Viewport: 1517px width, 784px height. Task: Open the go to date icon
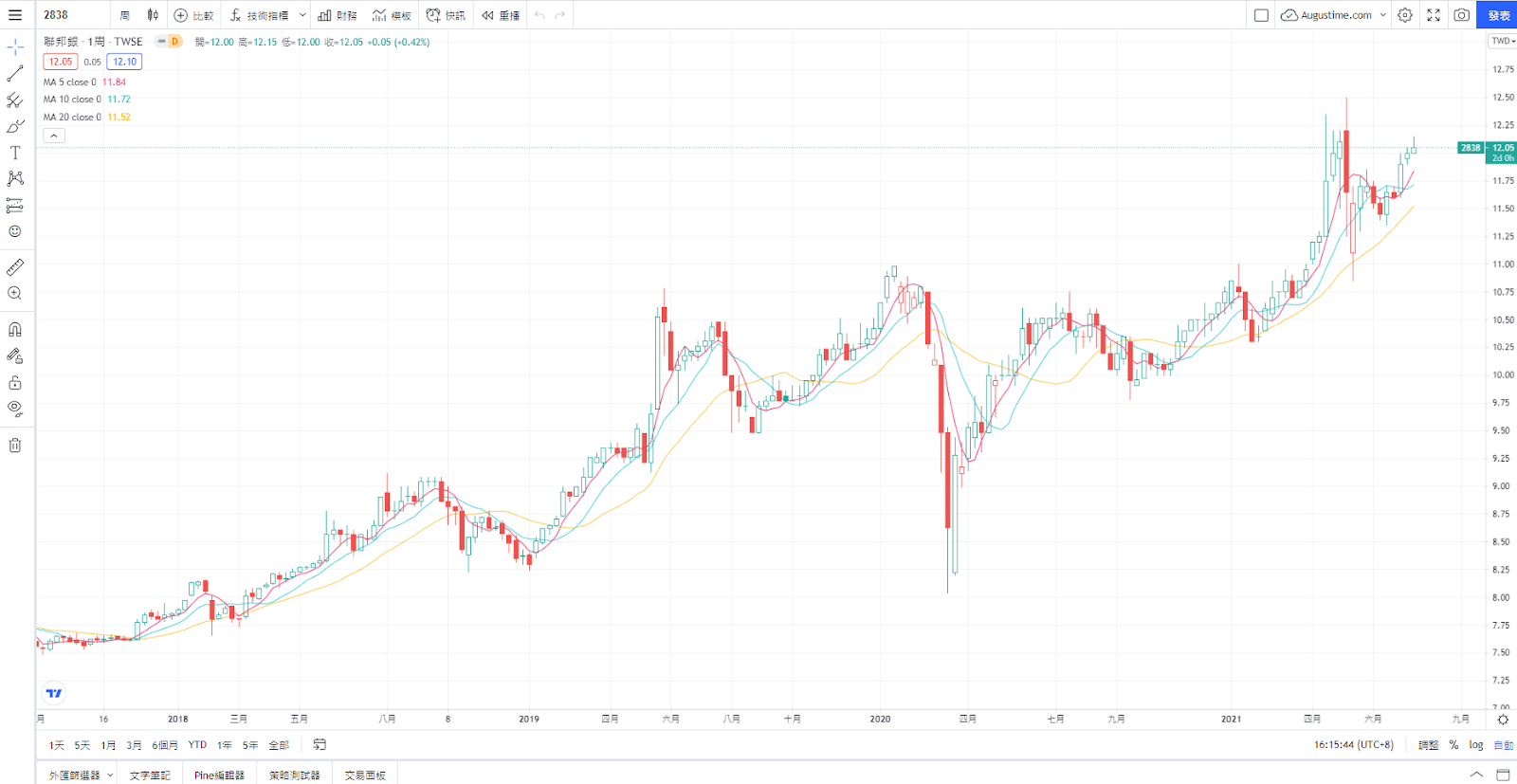coord(320,745)
